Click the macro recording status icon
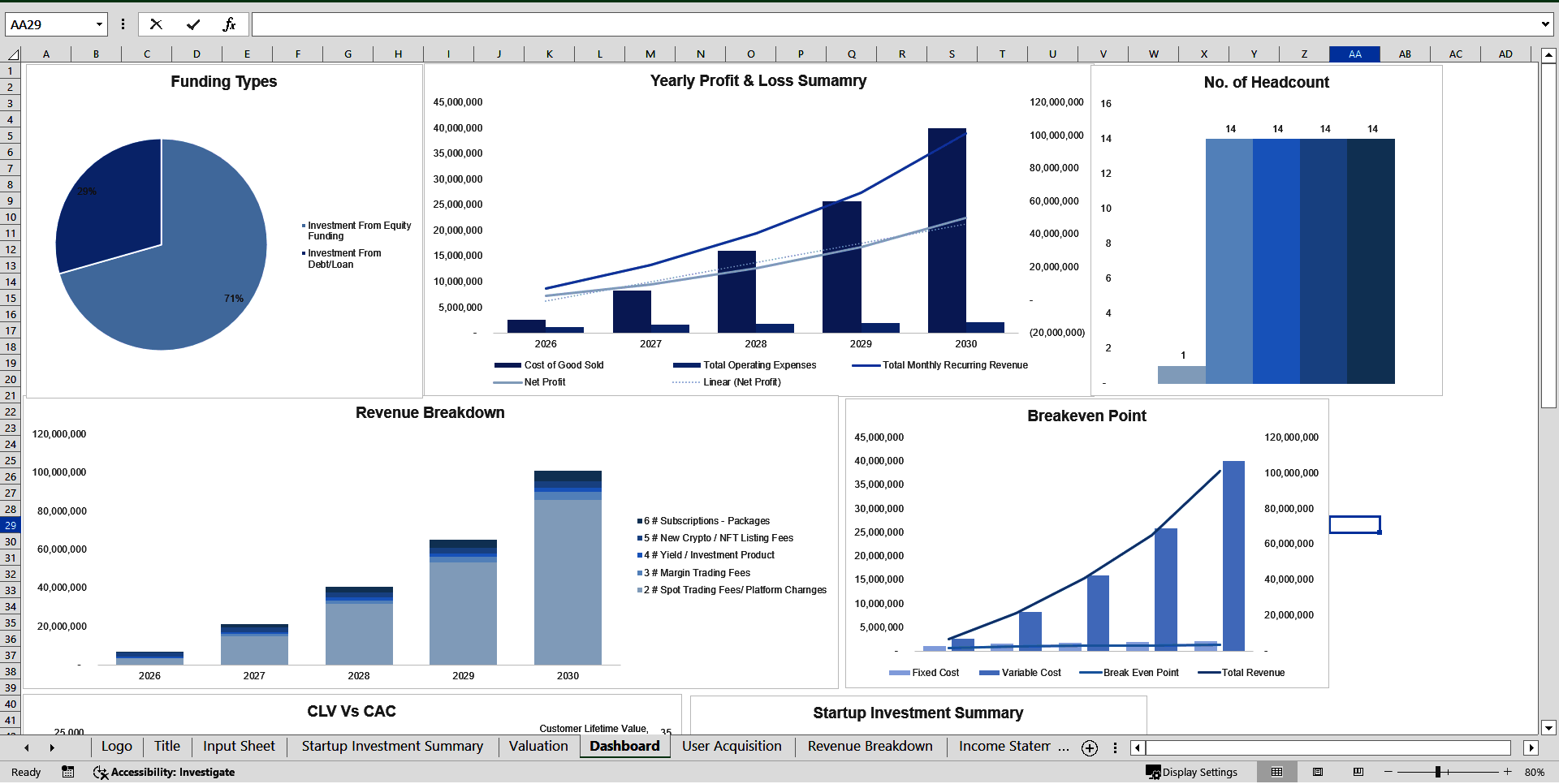Screen dimensions: 1559x784 point(68,772)
